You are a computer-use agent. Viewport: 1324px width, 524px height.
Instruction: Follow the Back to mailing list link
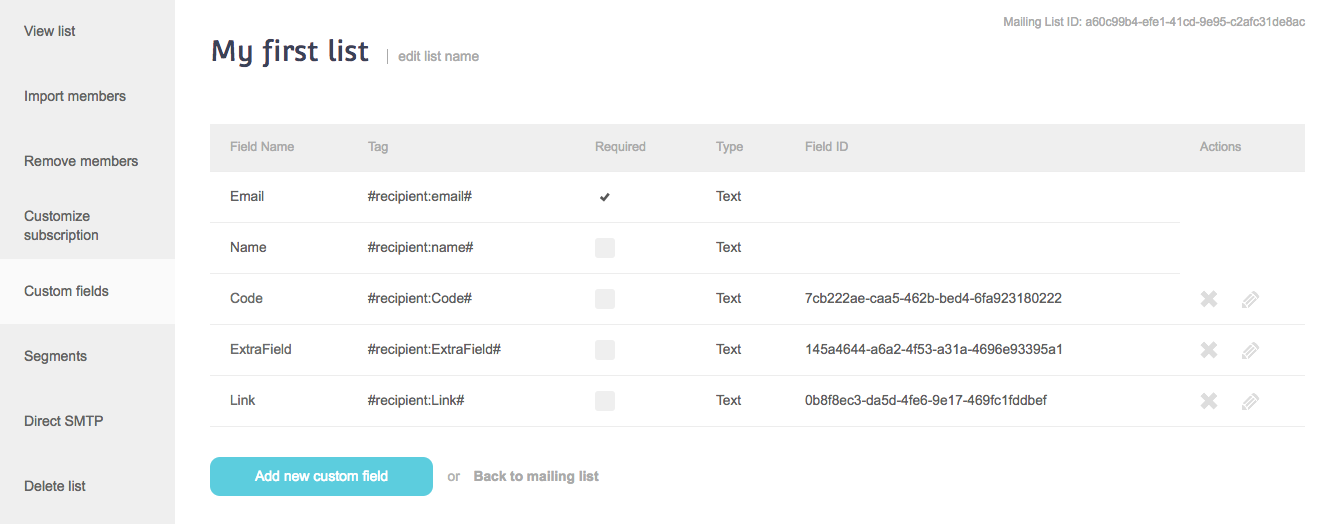(x=536, y=476)
